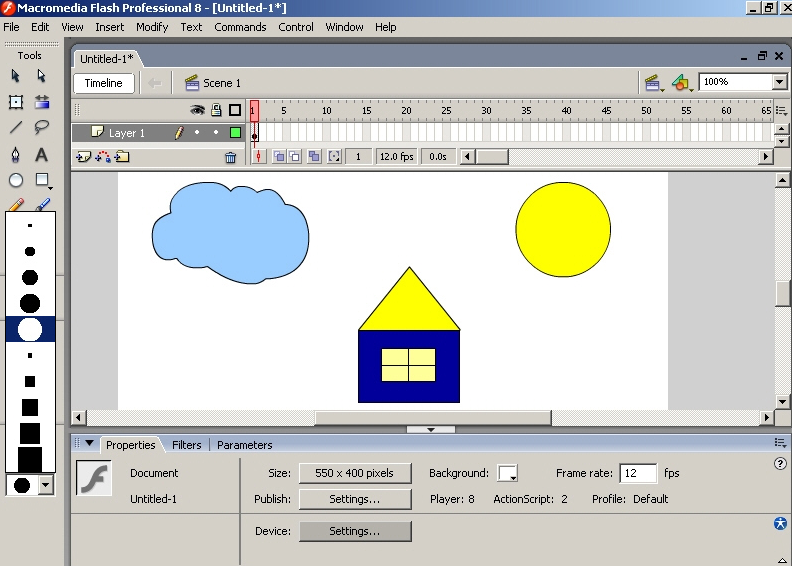Click the Publish Settings button
The height and width of the screenshot is (566, 792).
(x=355, y=499)
